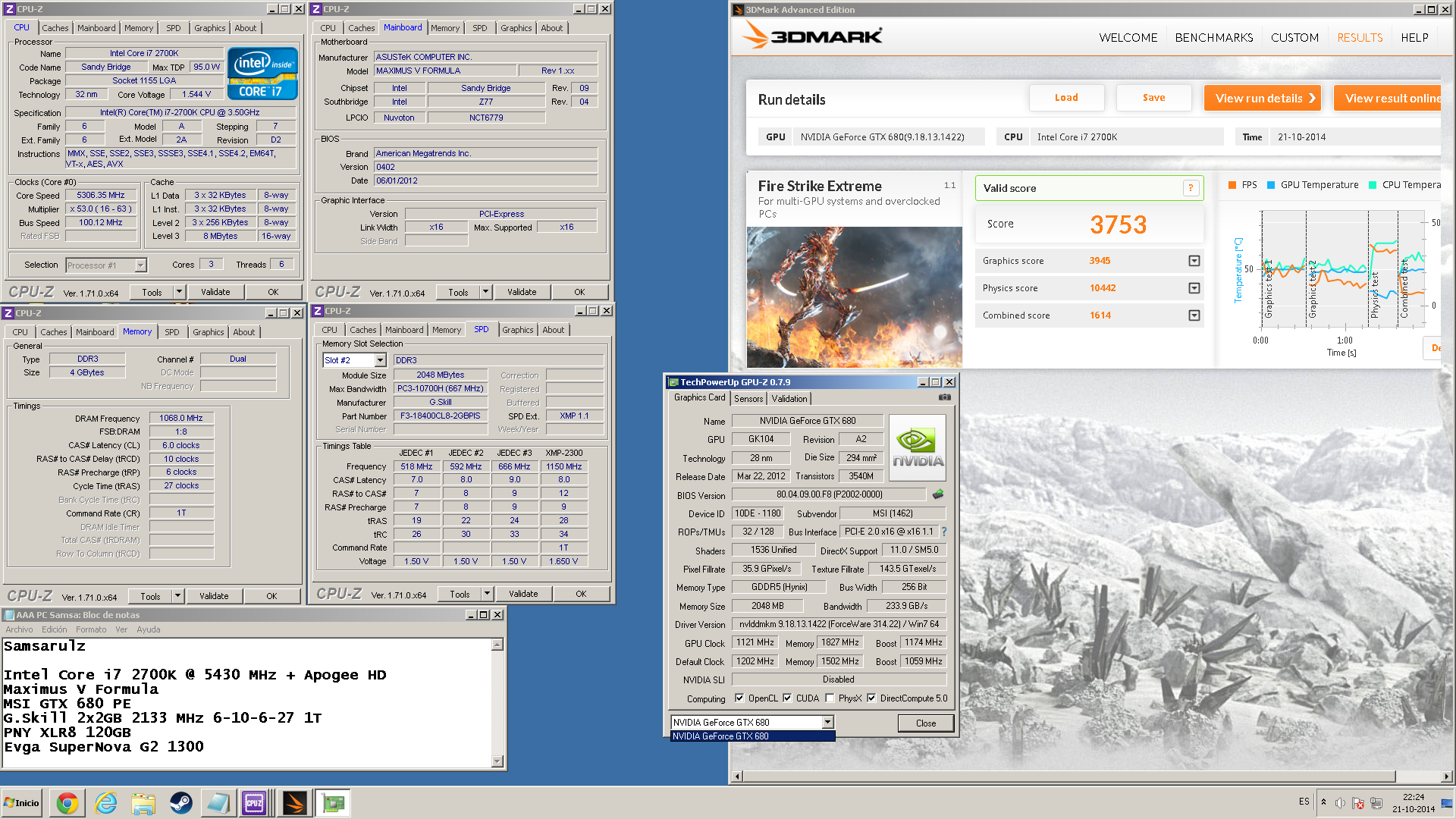Image resolution: width=1456 pixels, height=819 pixels.
Task: Click the Bus Interface question mark icon
Action: click(944, 532)
